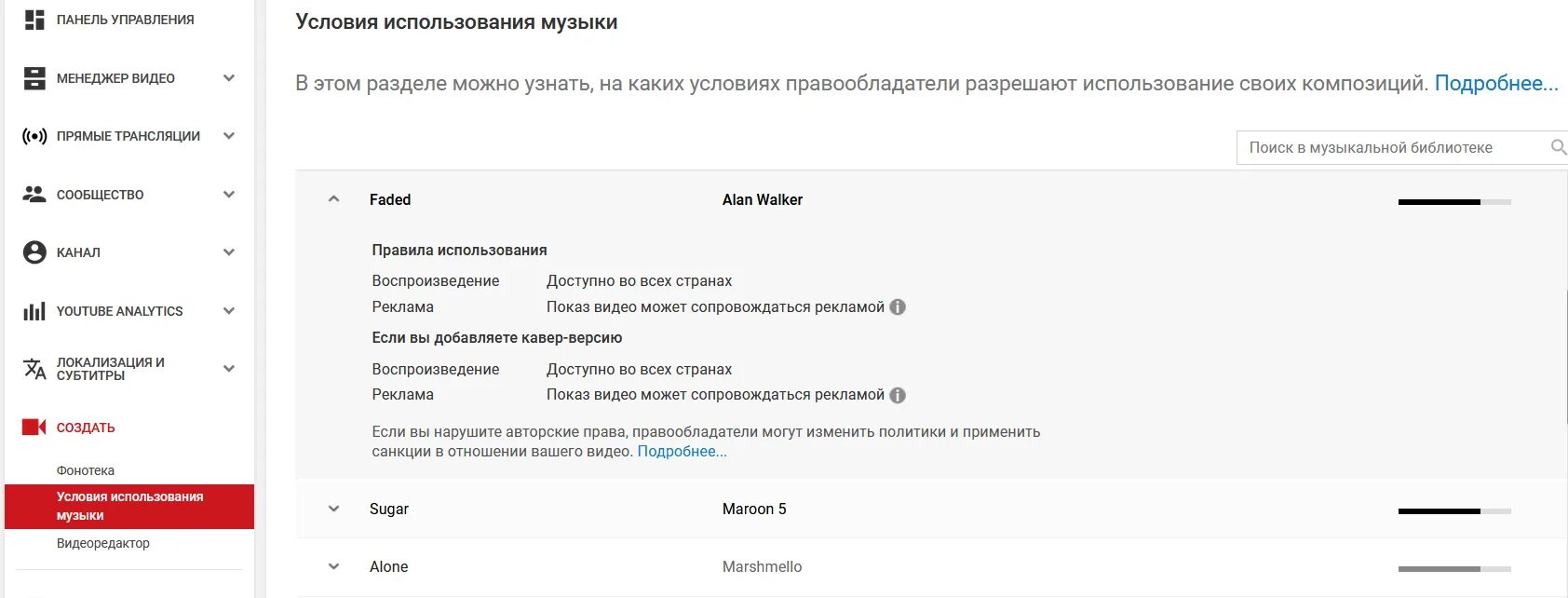Click the YouTube Analytics bar chart icon
Screen dimensions: 1568x598
34,311
